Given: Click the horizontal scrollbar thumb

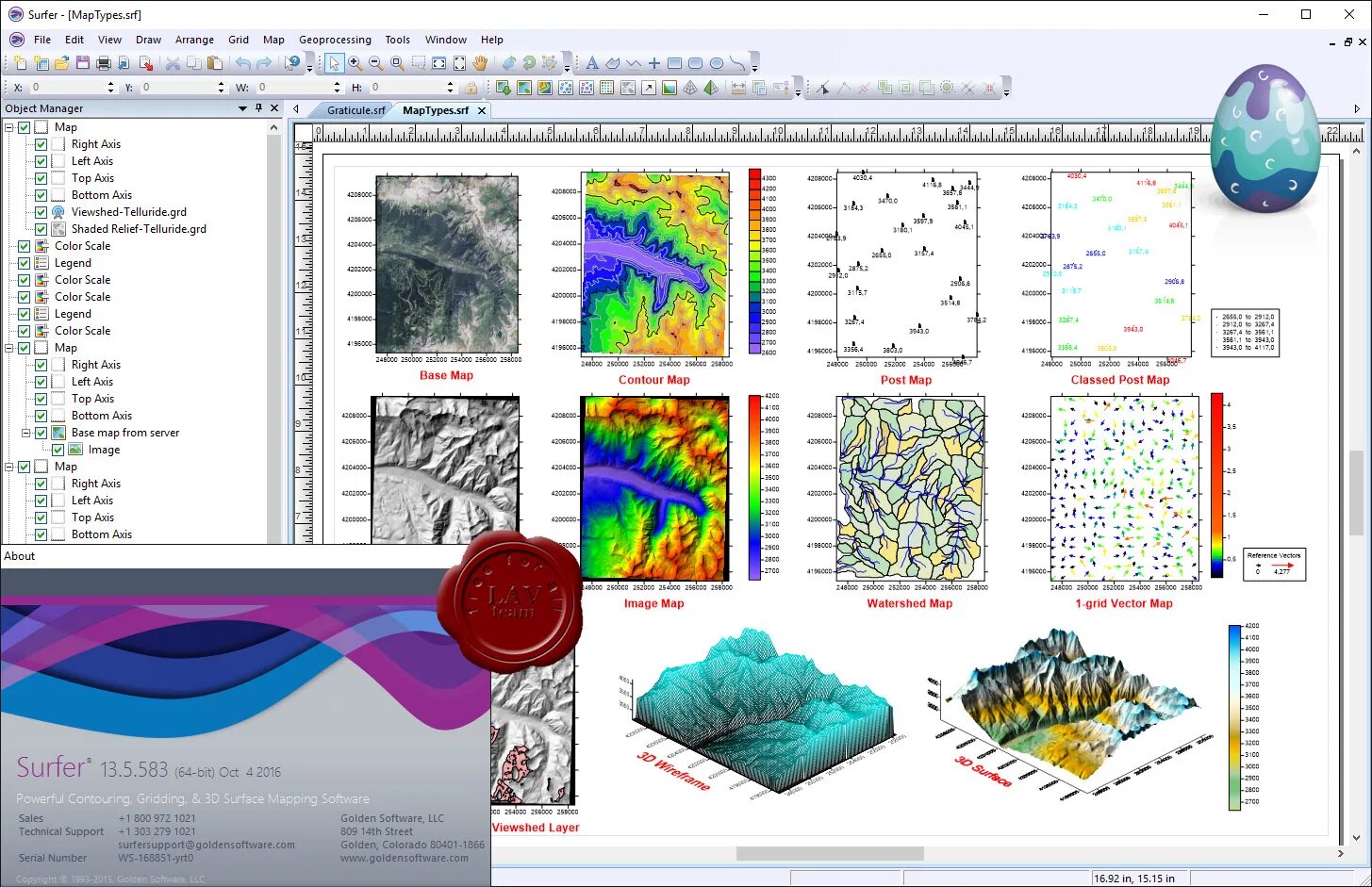Looking at the screenshot, I should (830, 853).
